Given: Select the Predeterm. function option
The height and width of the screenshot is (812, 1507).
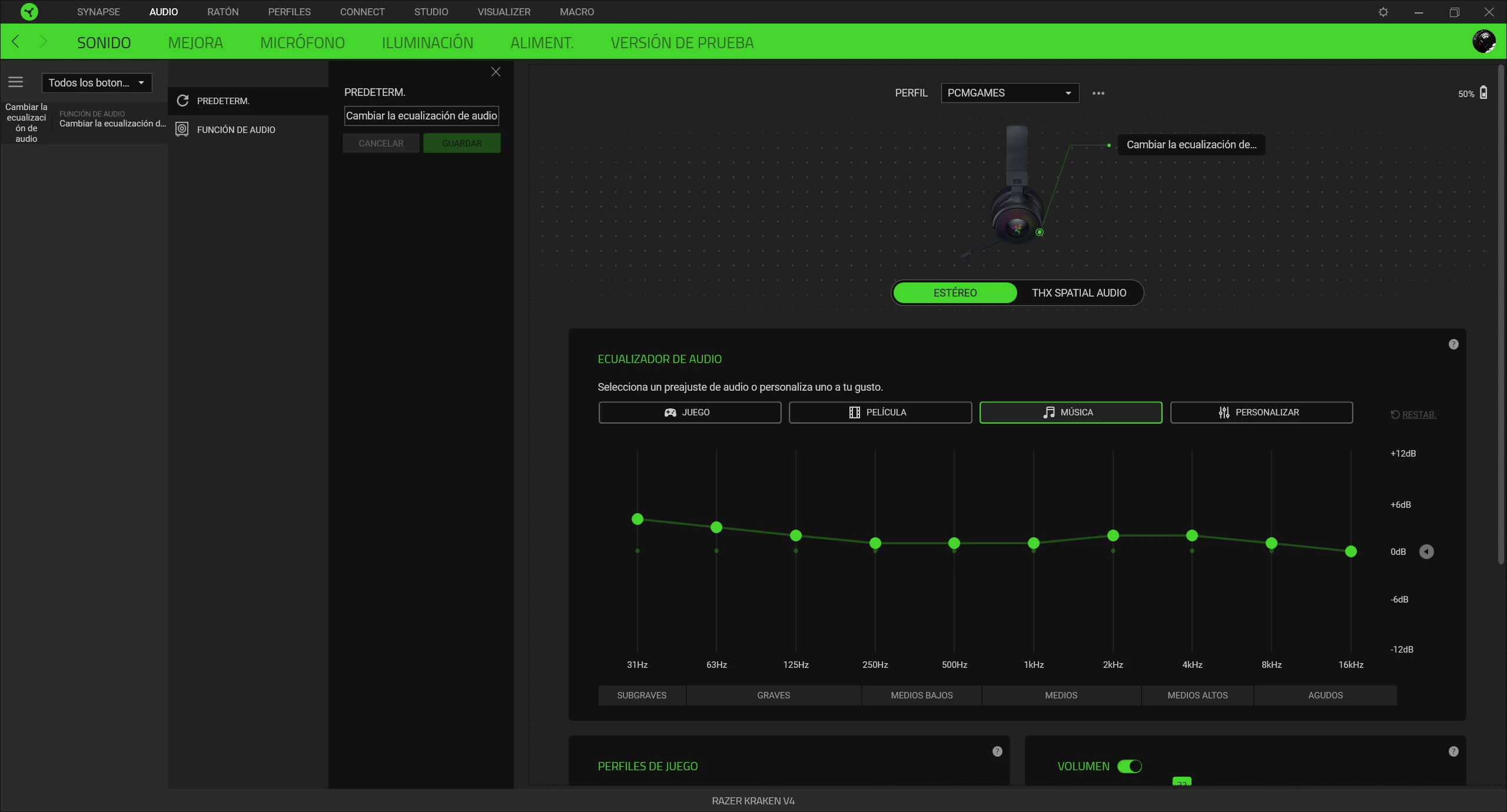Looking at the screenshot, I should point(248,101).
